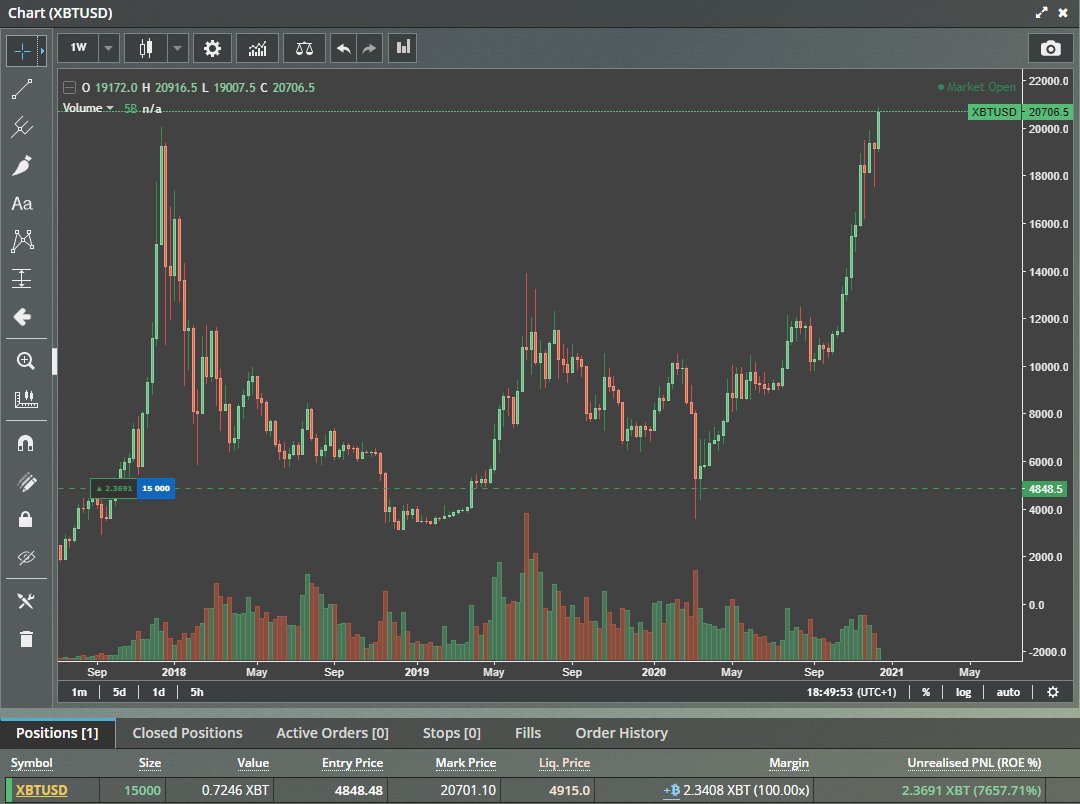Switch to the Stops [0] tab

452,733
